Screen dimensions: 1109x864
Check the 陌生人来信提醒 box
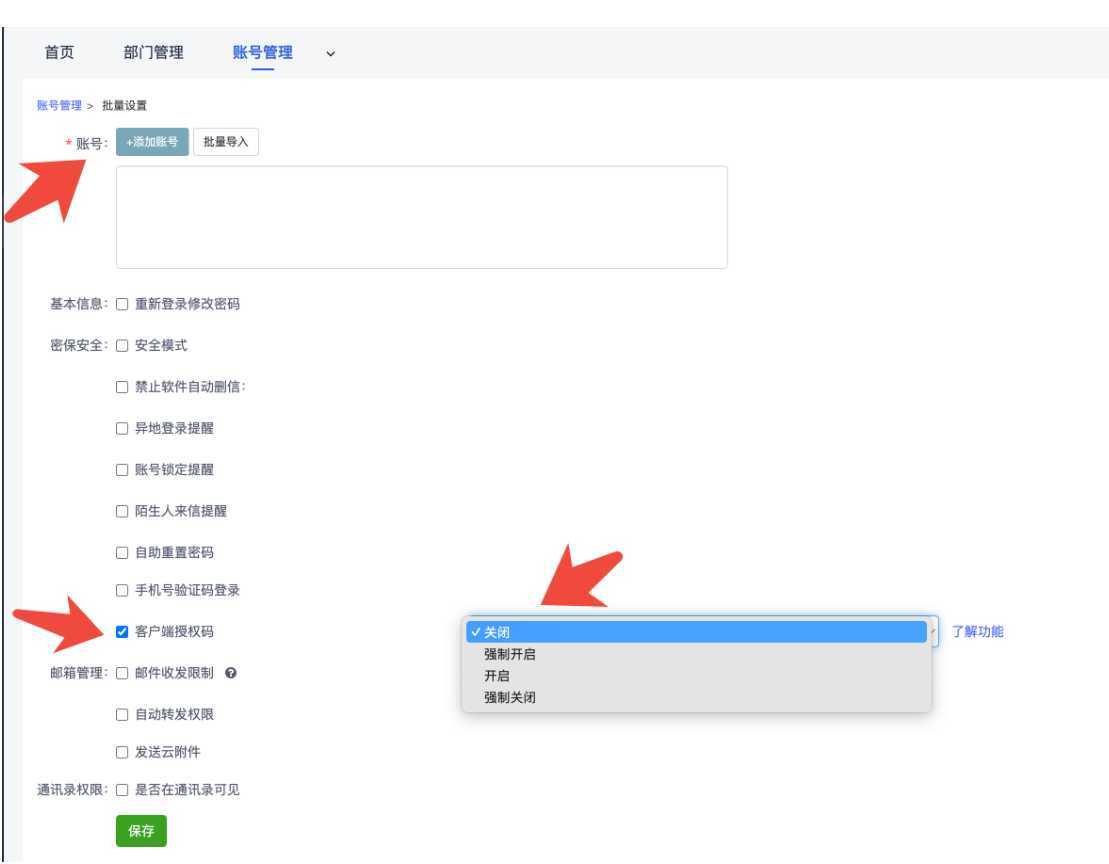(122, 511)
